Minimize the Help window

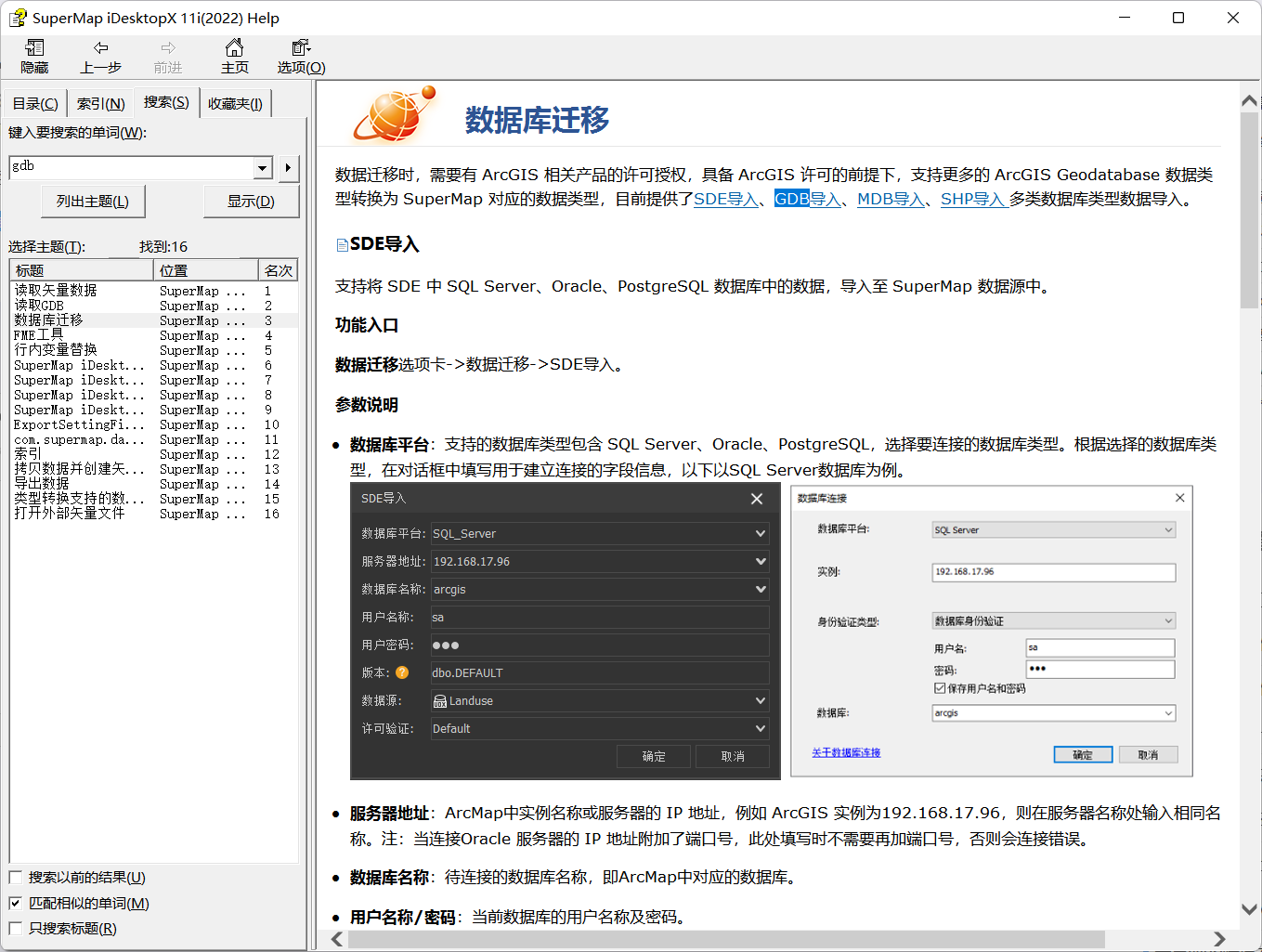tap(1125, 18)
